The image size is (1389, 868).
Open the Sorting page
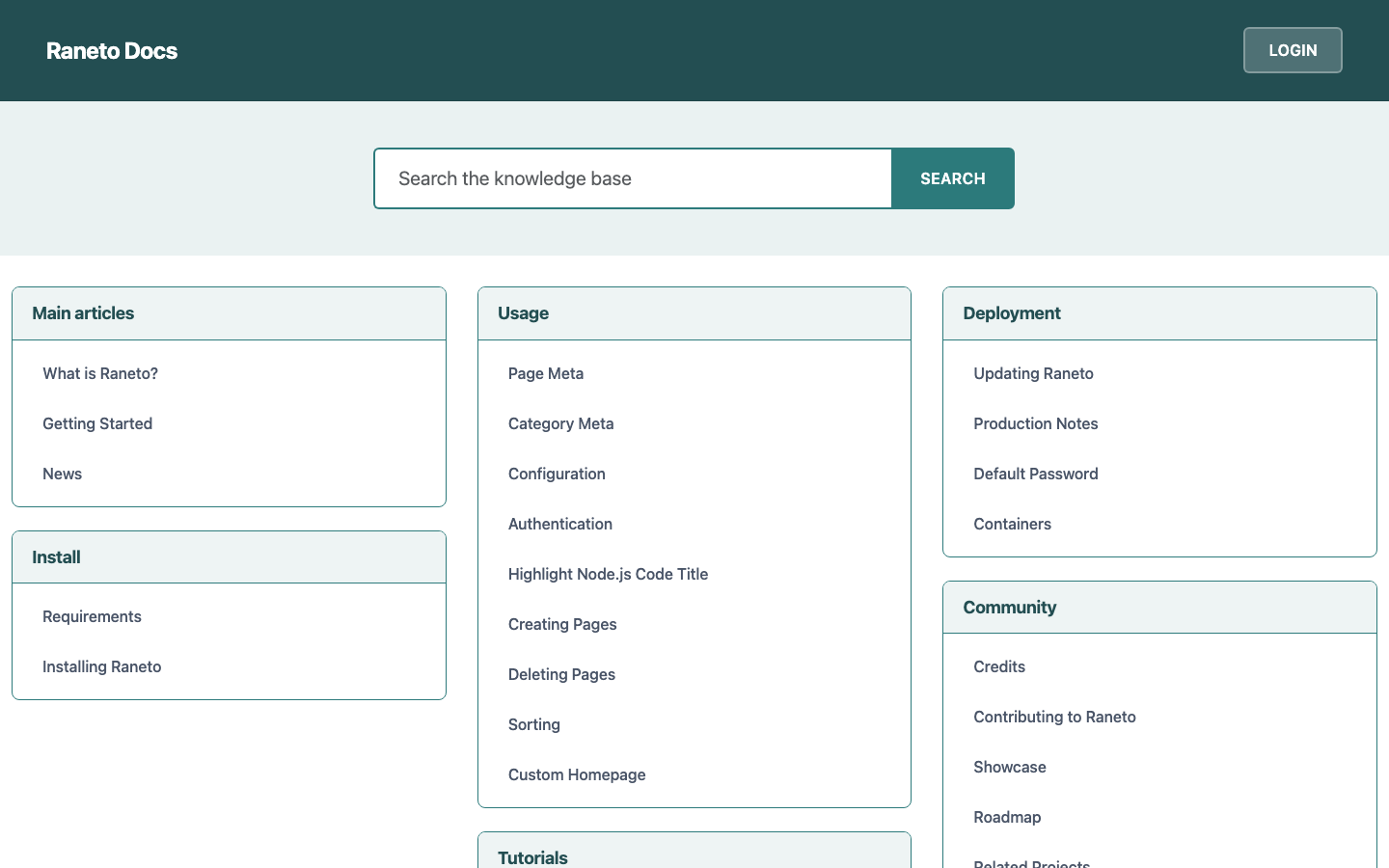coord(534,724)
